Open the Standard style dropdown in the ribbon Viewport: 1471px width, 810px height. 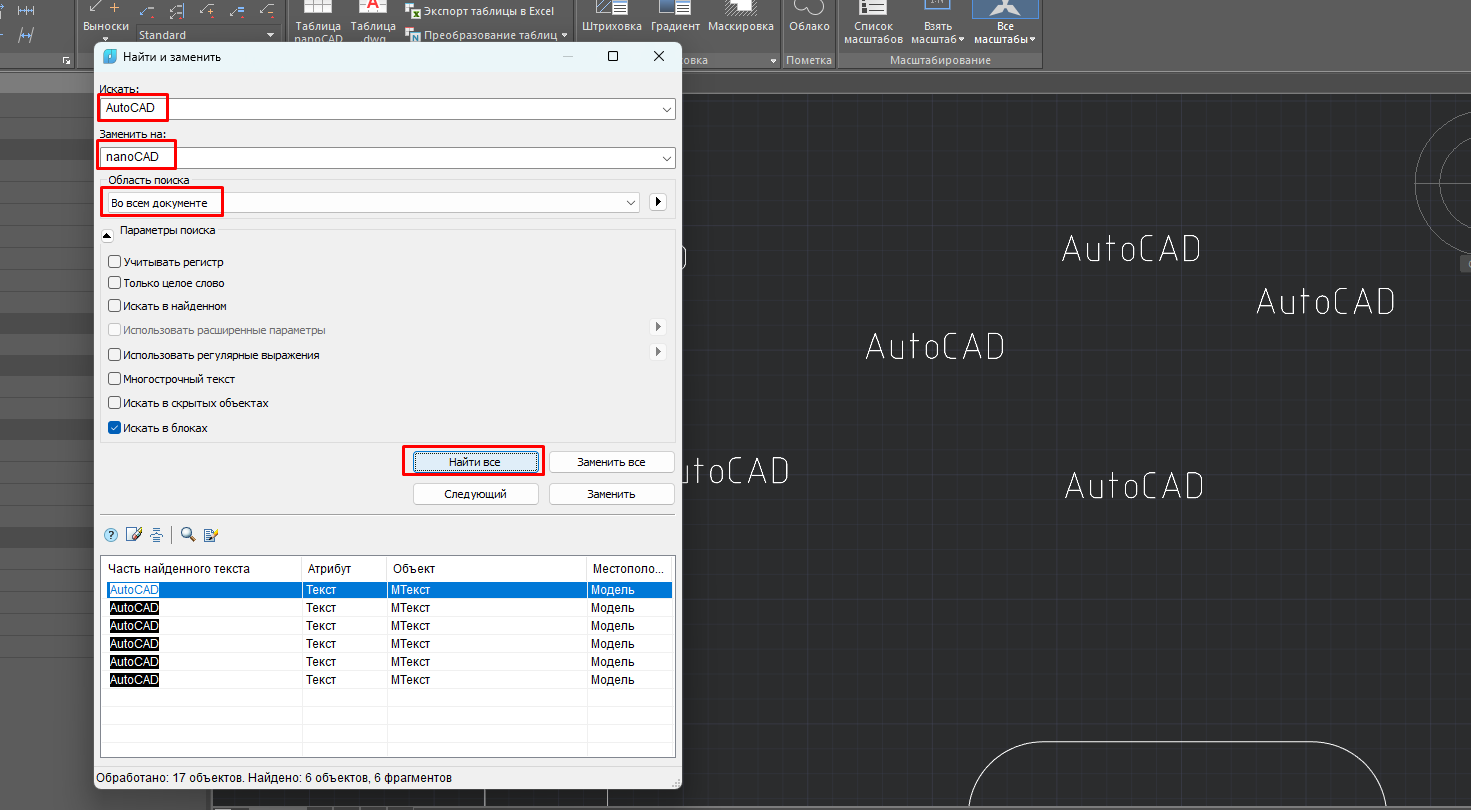pyautogui.click(x=271, y=35)
